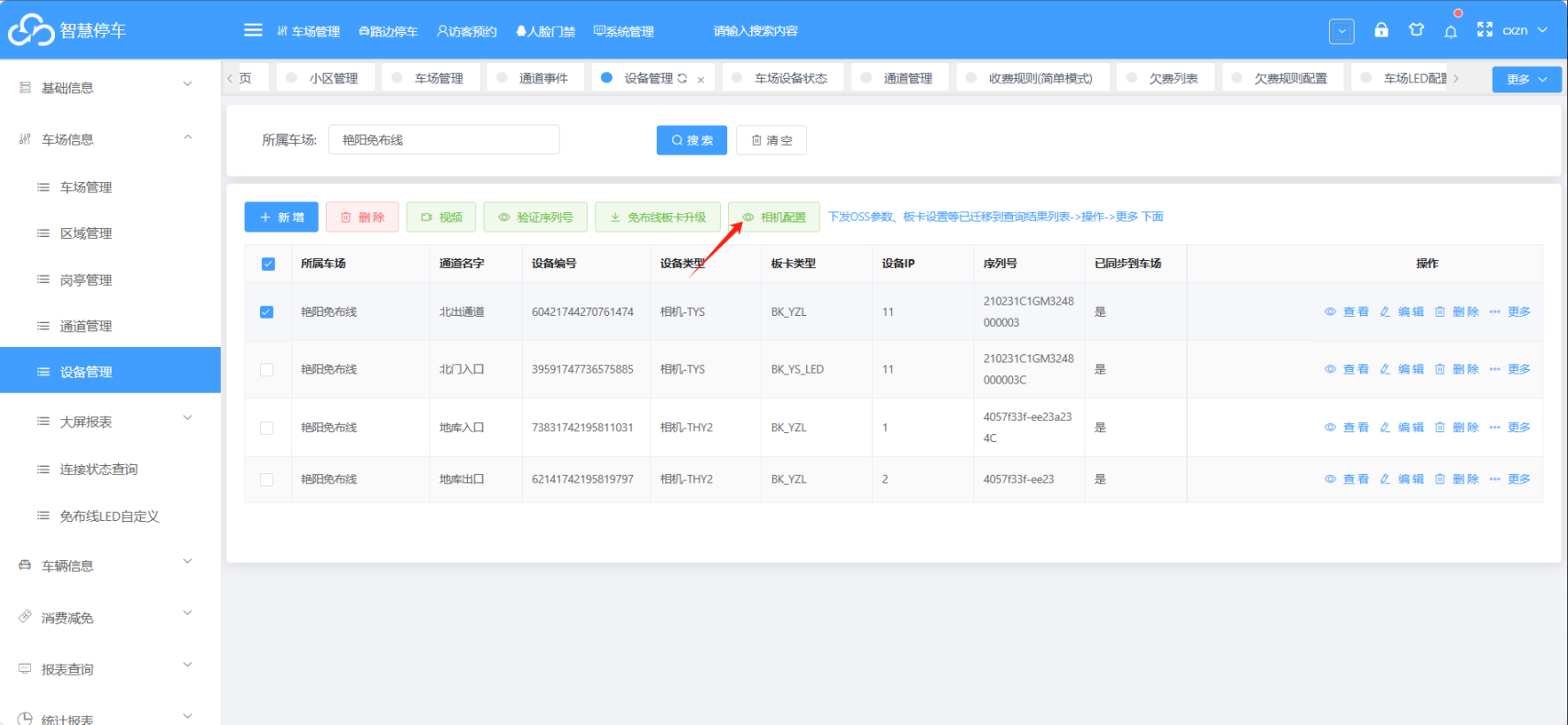Click 删除 for the 地库入口 row

click(x=1456, y=427)
